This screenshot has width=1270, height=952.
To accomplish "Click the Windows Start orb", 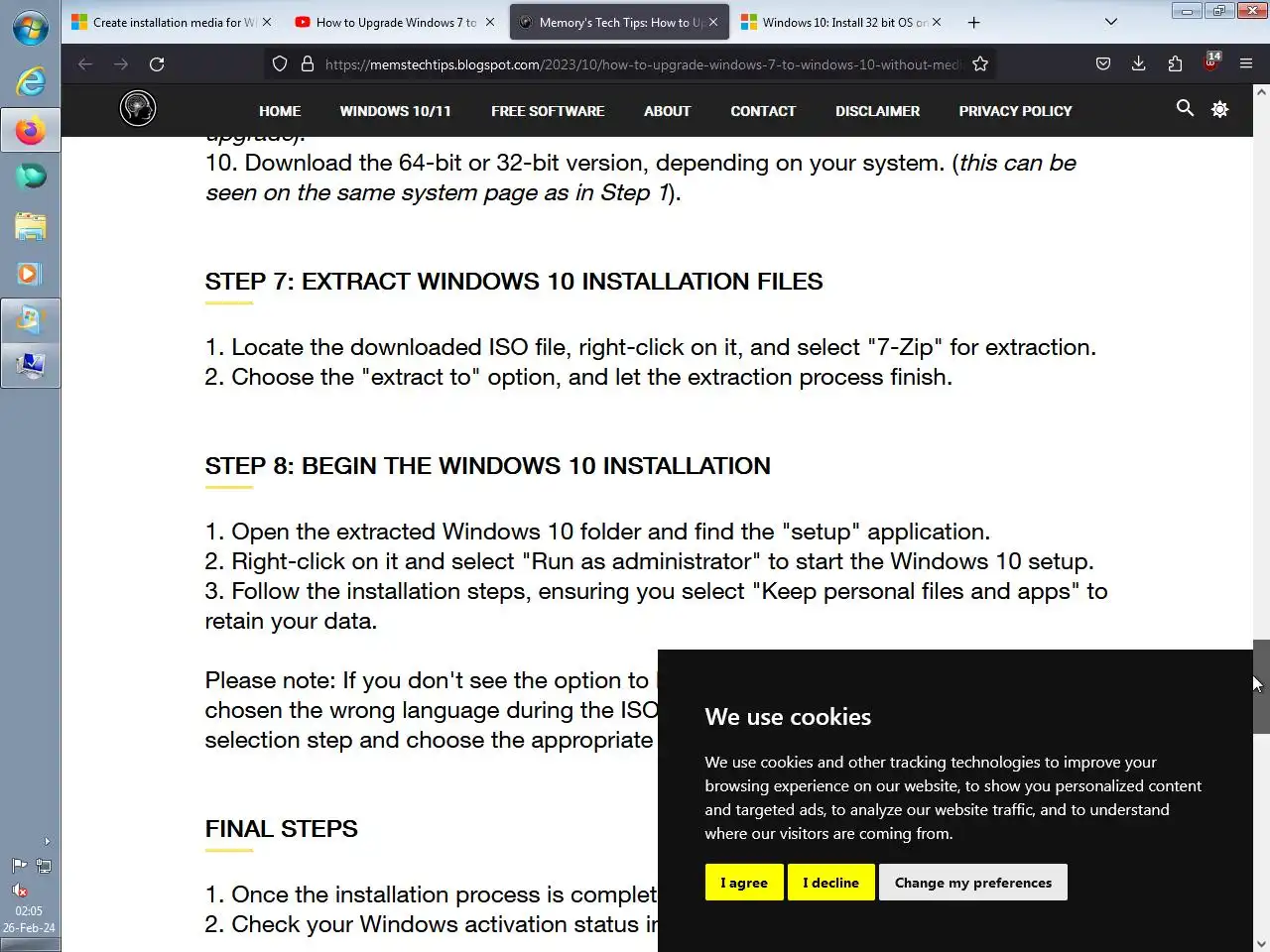I will click(x=30, y=28).
